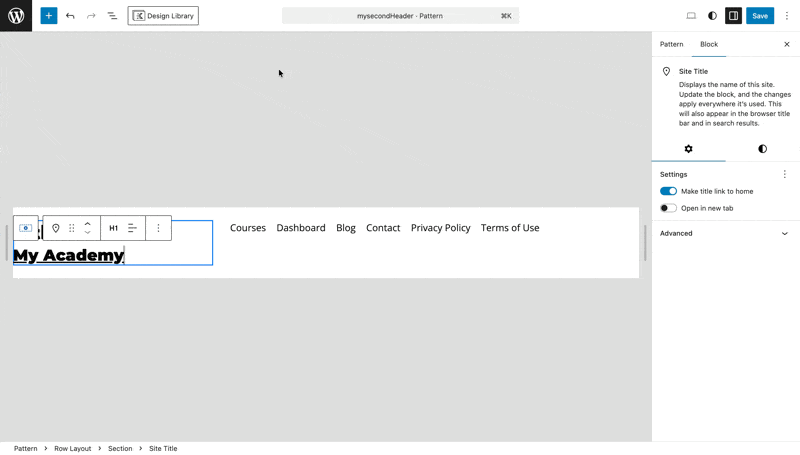Enable Open in new tab switch

tap(668, 208)
